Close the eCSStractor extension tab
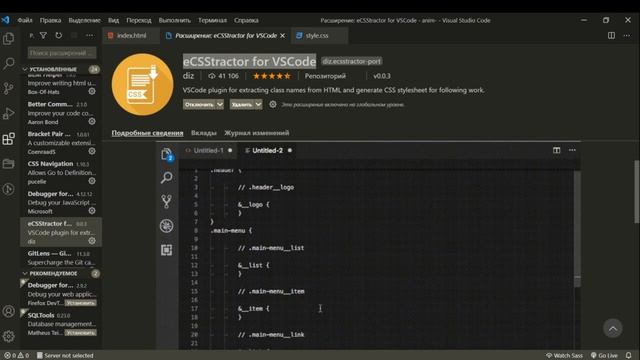The width and height of the screenshot is (640, 360). click(282, 36)
